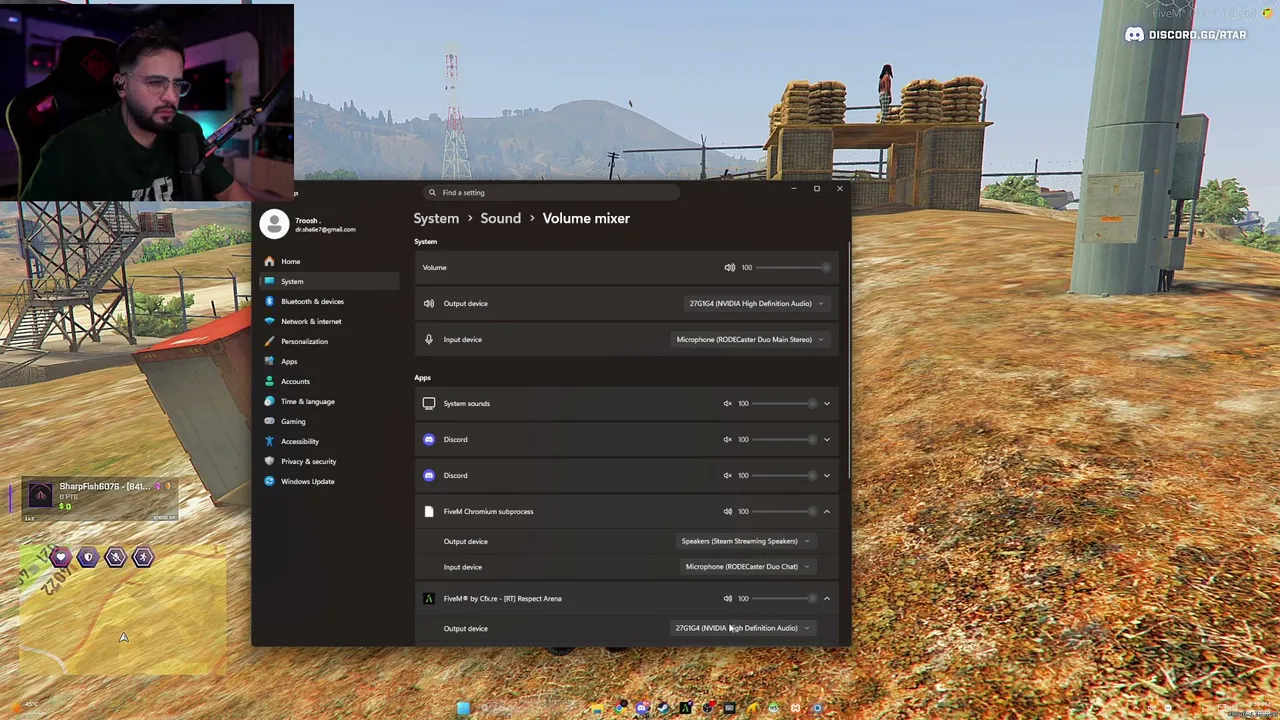Open the Gaming icon in sidebar
This screenshot has height=720, width=1280.
269,421
